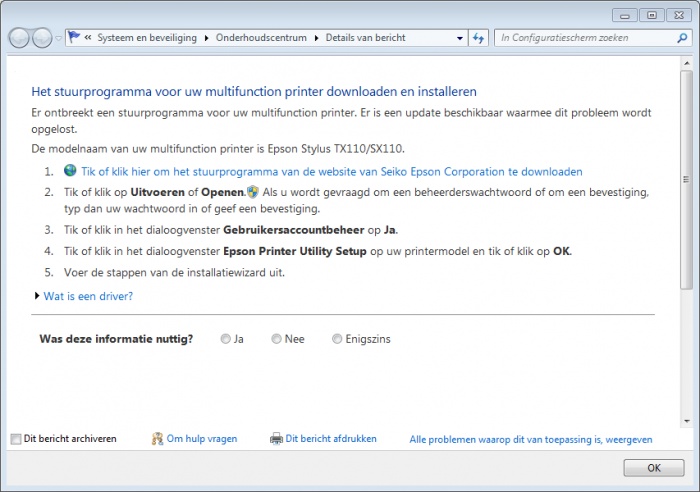The height and width of the screenshot is (492, 700).
Task: Click the shield icon after Openen
Action: tap(253, 192)
